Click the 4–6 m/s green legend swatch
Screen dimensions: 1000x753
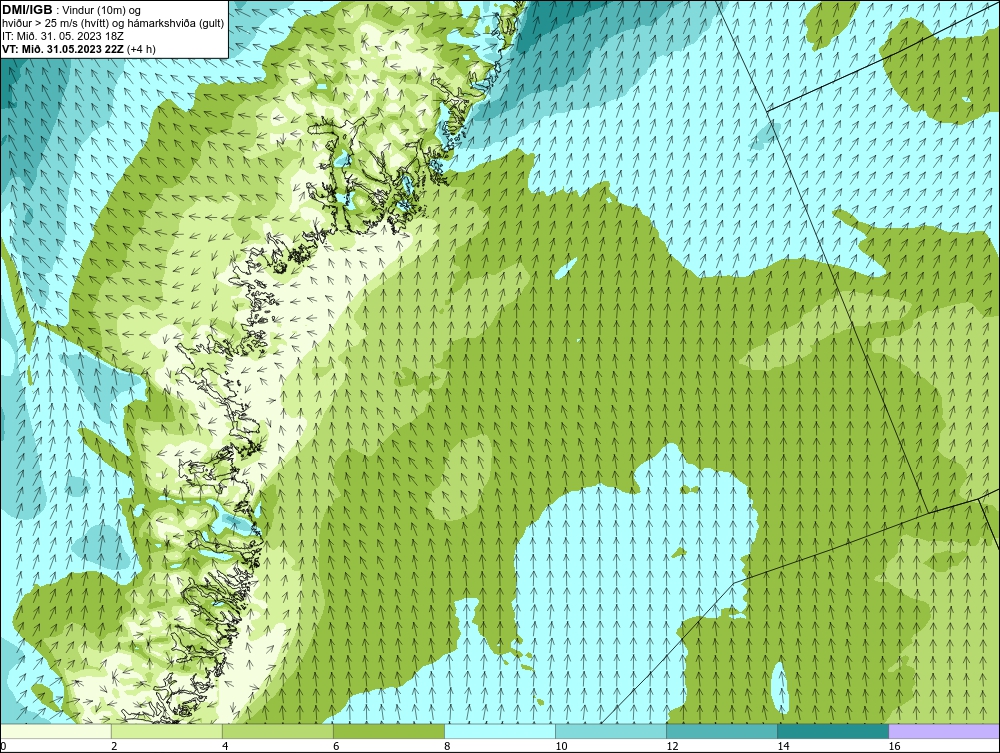click(277, 731)
